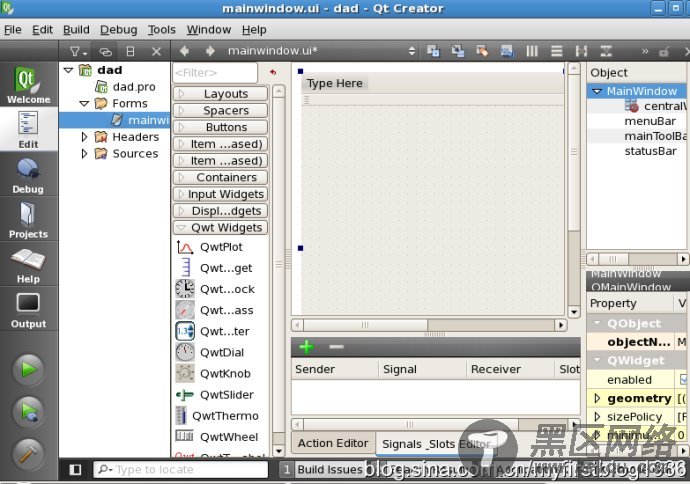Image resolution: width=690 pixels, height=484 pixels.
Task: Select Edit Tab Order mode icon
Action: pos(507,51)
